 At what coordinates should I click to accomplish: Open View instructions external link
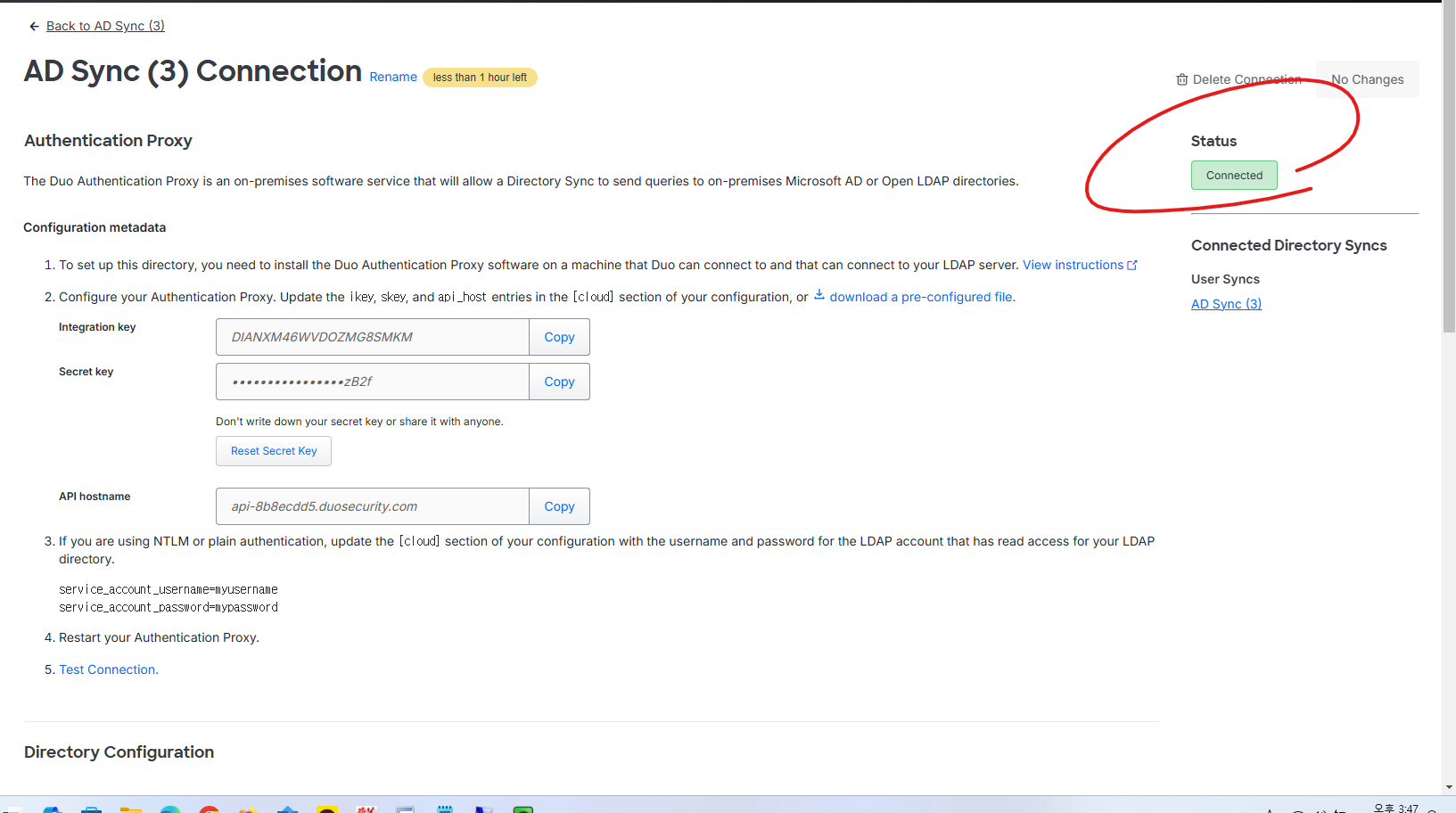pyautogui.click(x=1080, y=265)
